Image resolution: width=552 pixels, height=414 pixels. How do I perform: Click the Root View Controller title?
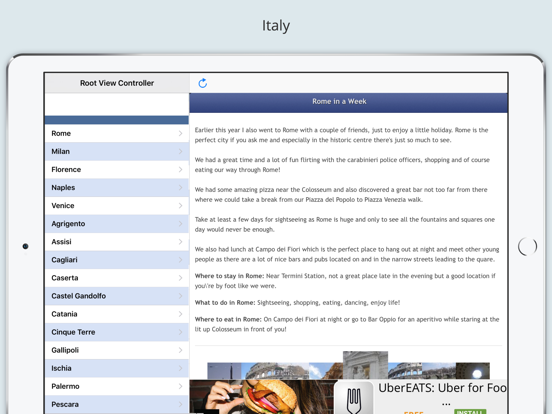coord(117,83)
